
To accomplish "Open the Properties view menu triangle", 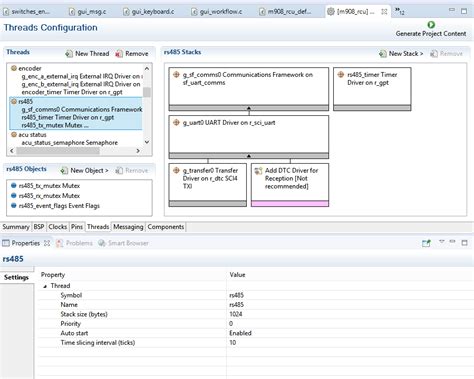I will click(441, 241).
